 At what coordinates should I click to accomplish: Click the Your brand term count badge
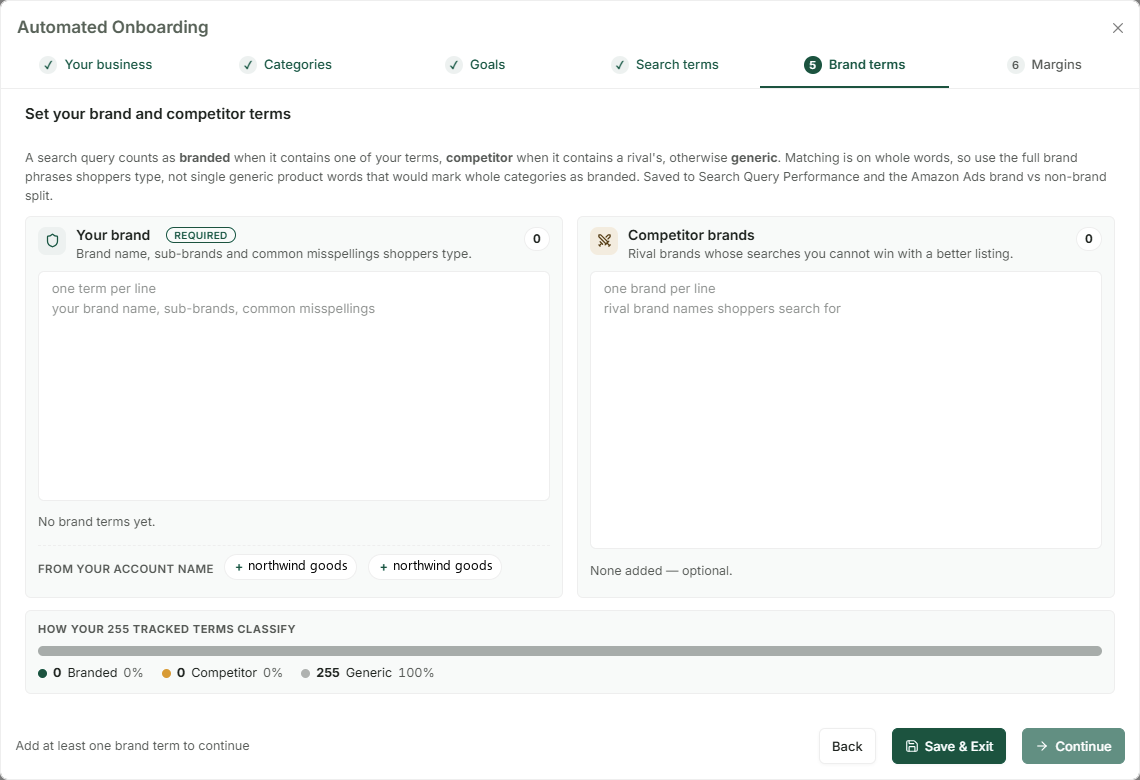(537, 239)
